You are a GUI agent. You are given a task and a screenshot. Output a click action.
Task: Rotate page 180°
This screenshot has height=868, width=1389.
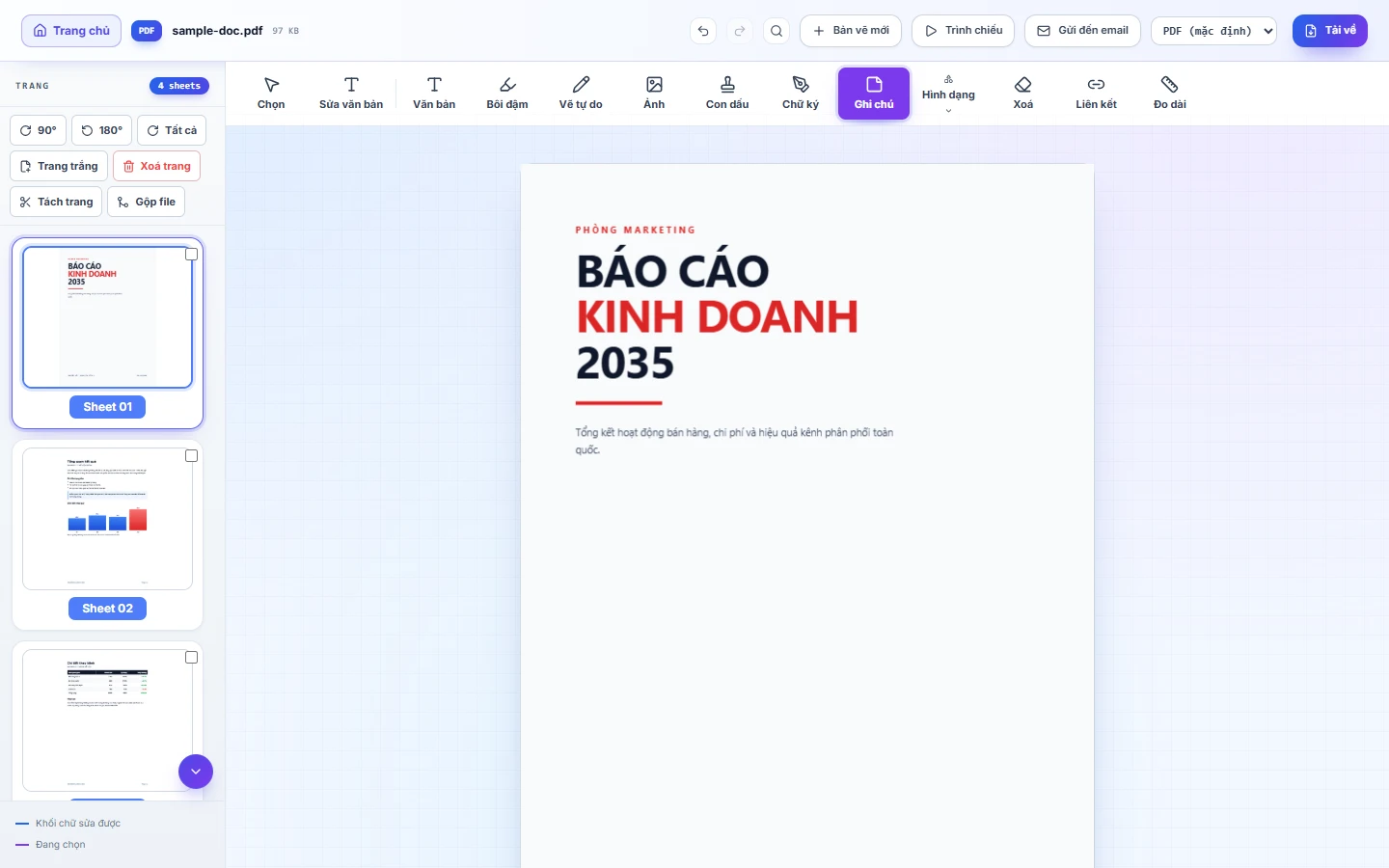pyautogui.click(x=101, y=130)
